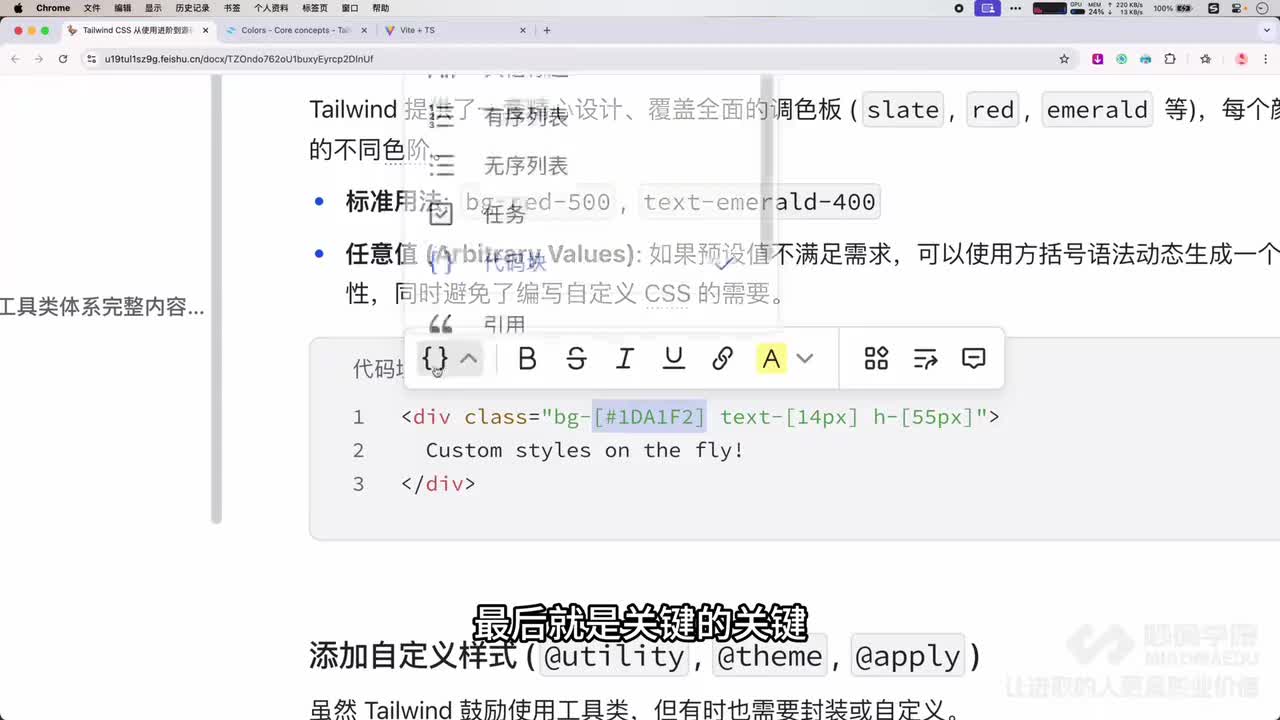Reload the current page
1280x720 pixels.
pyautogui.click(x=63, y=59)
